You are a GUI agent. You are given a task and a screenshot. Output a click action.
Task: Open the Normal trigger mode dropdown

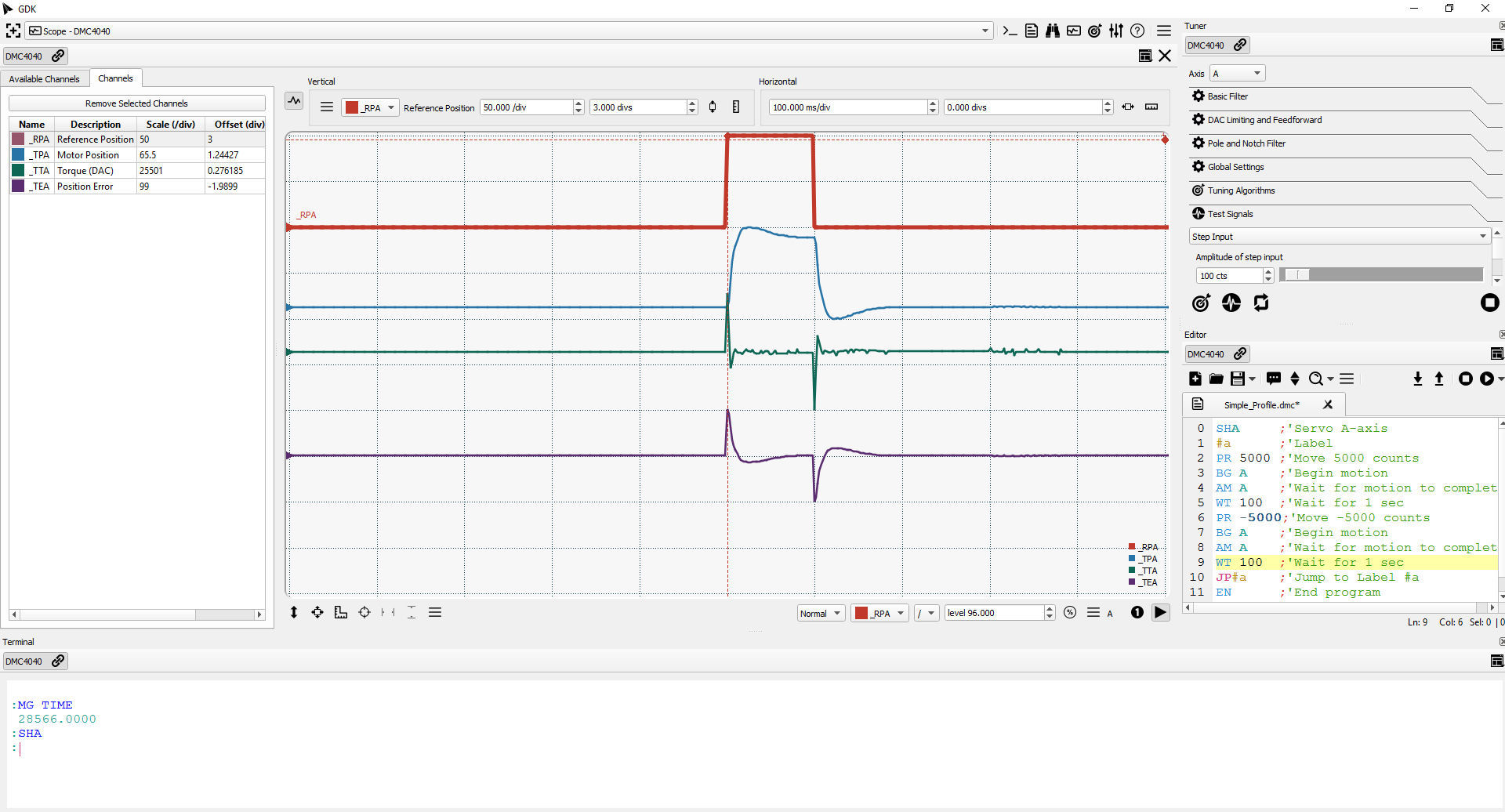(820, 612)
